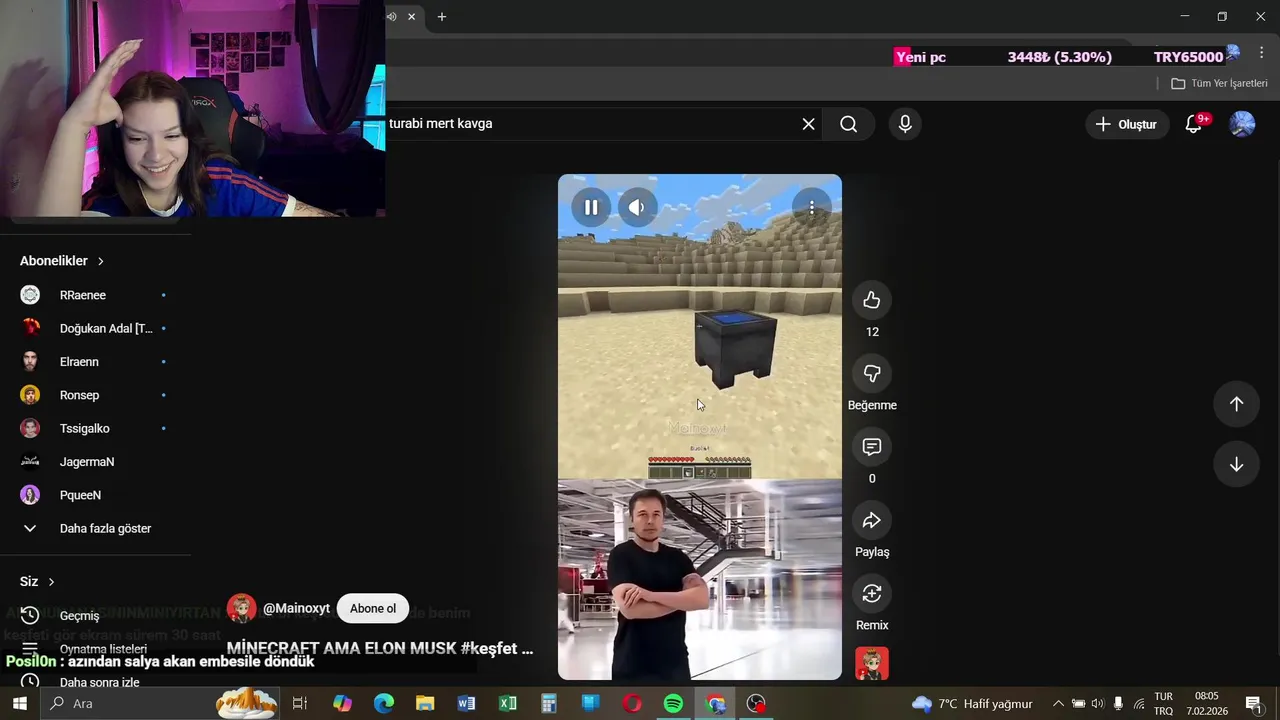Clear the search text with X
Viewport: 1280px width, 720px height.
point(808,124)
